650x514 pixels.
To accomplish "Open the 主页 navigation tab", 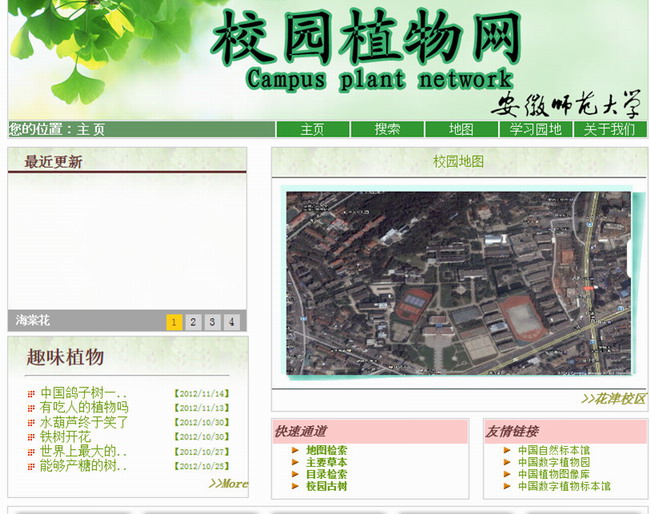I will point(312,129).
